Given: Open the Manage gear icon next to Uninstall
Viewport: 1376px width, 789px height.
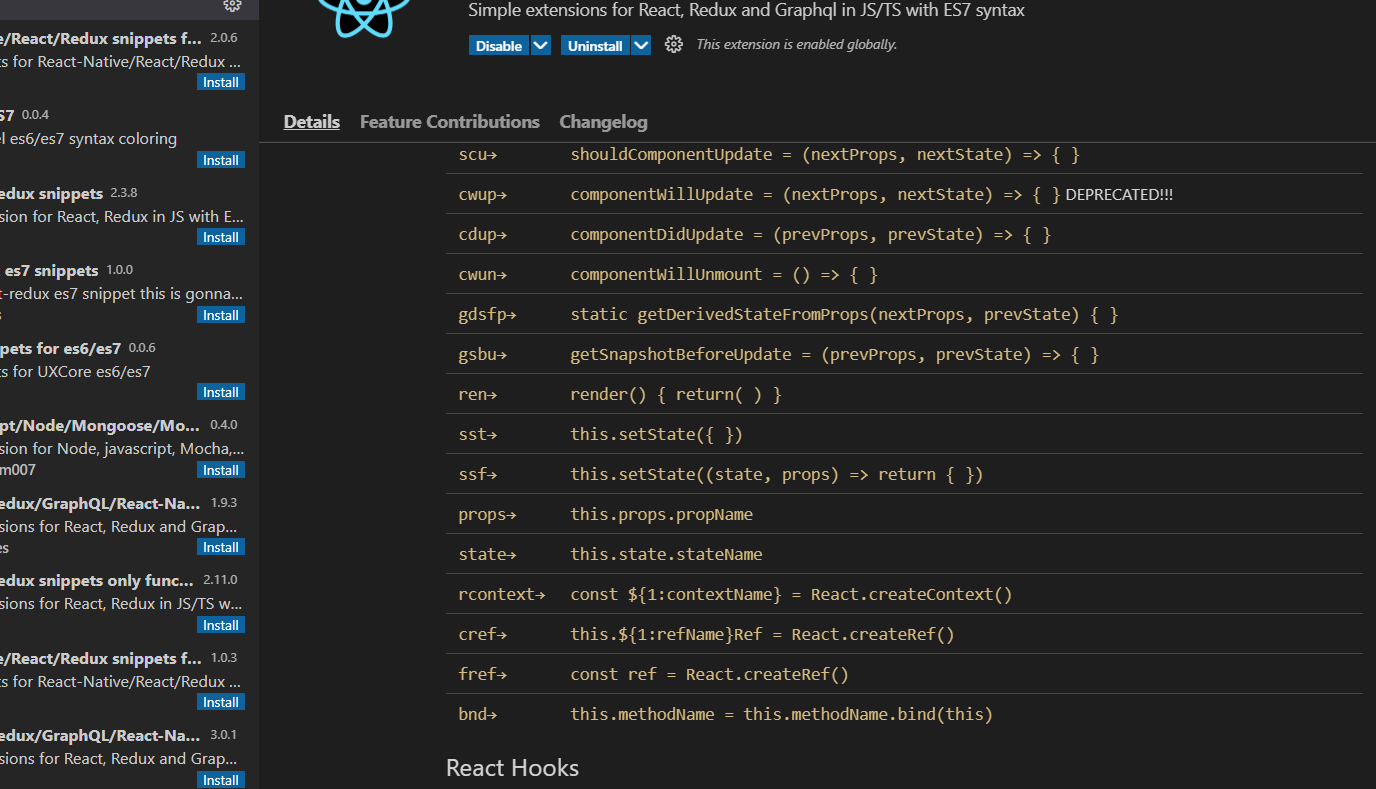Looking at the screenshot, I should 674,45.
